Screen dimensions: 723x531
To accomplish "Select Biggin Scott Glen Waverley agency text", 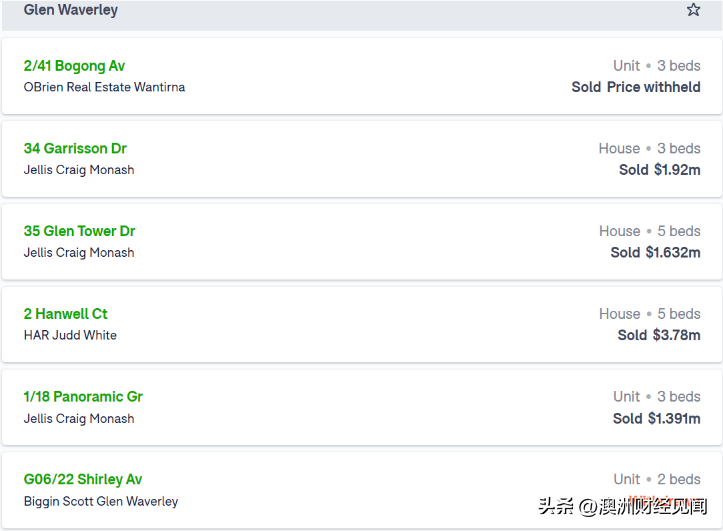I will tap(101, 502).
